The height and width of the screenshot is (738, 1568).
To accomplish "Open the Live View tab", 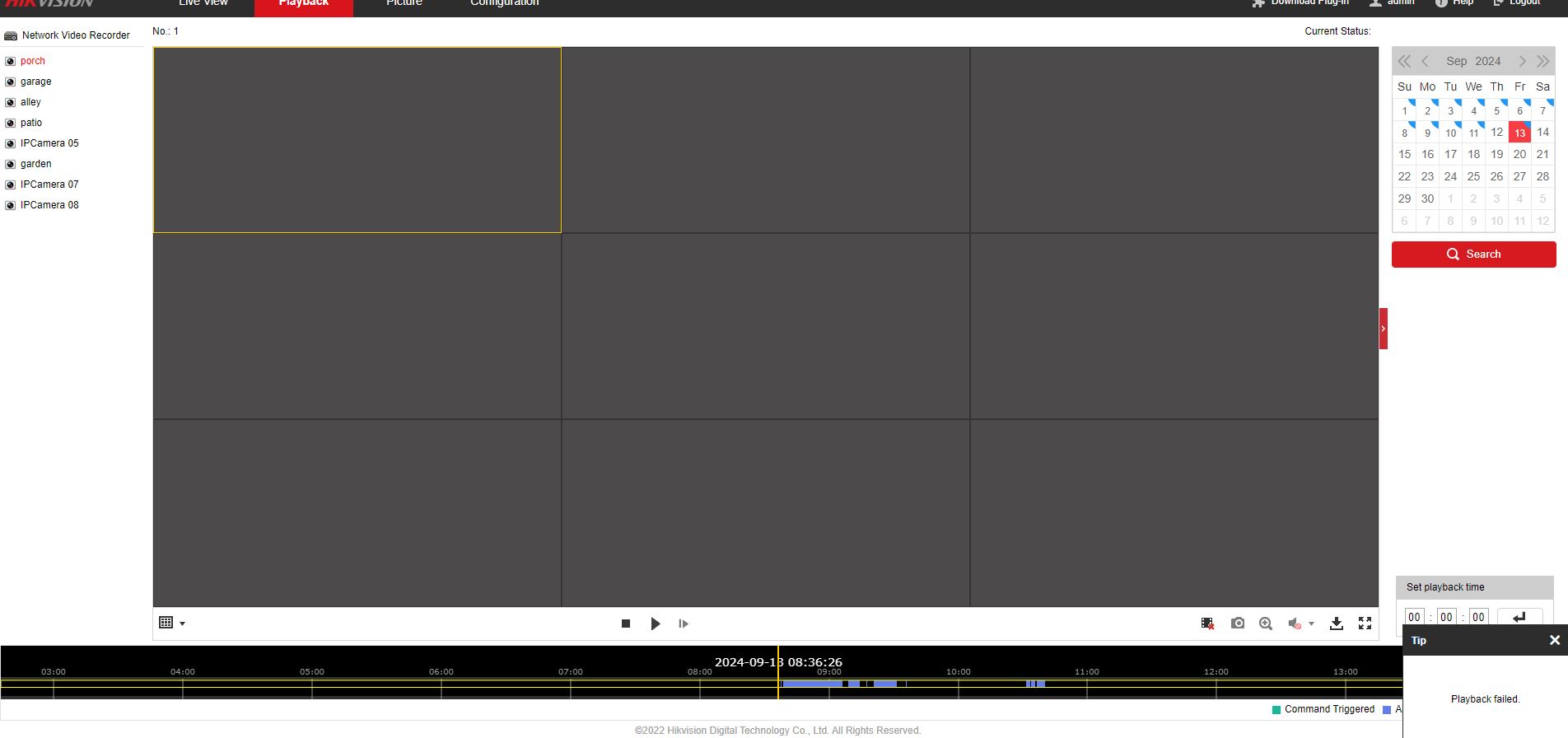I will pyautogui.click(x=203, y=3).
